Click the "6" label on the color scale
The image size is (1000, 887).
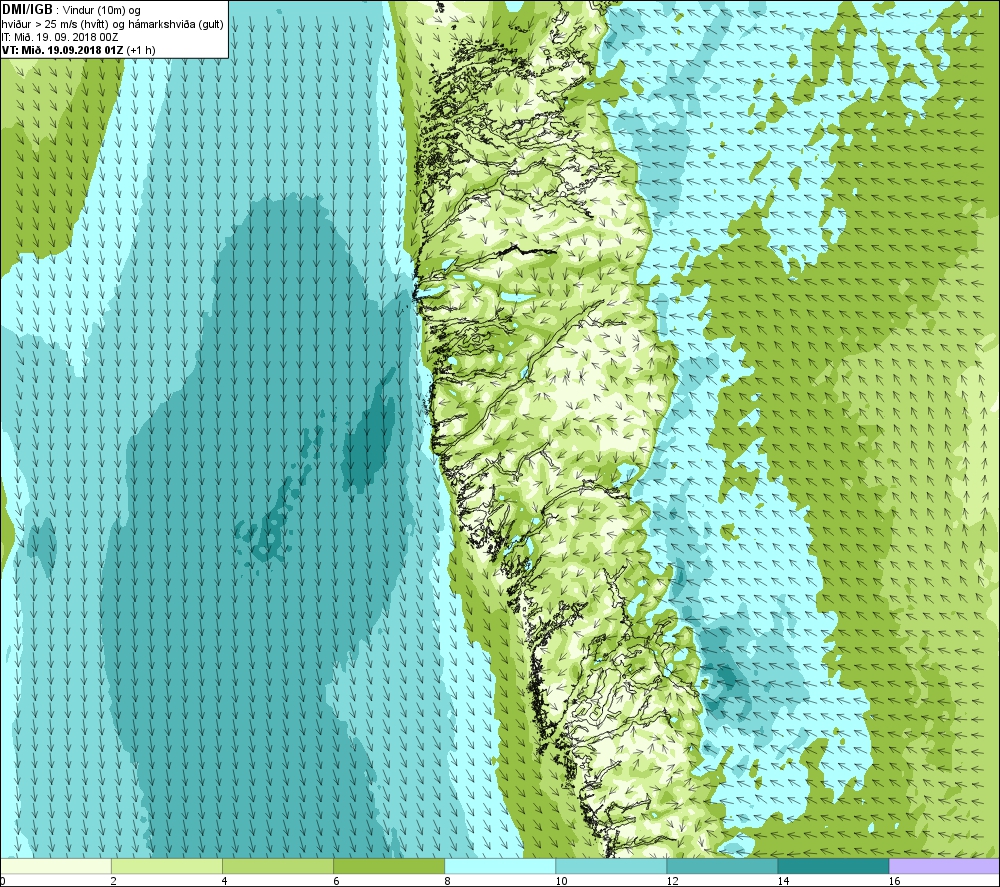(x=336, y=881)
